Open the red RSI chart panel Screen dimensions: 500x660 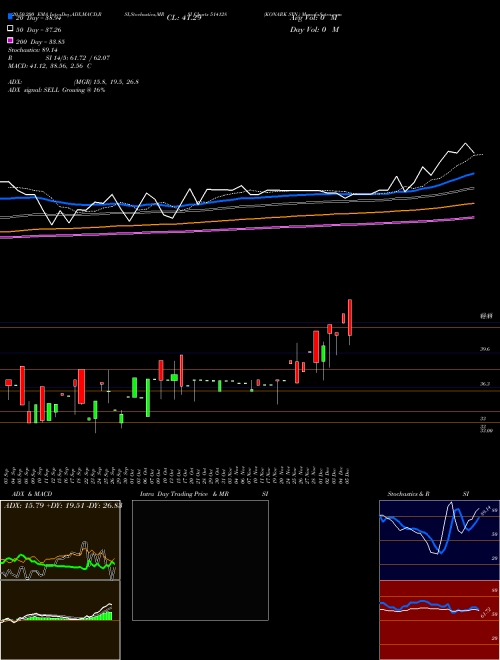pos(439,620)
